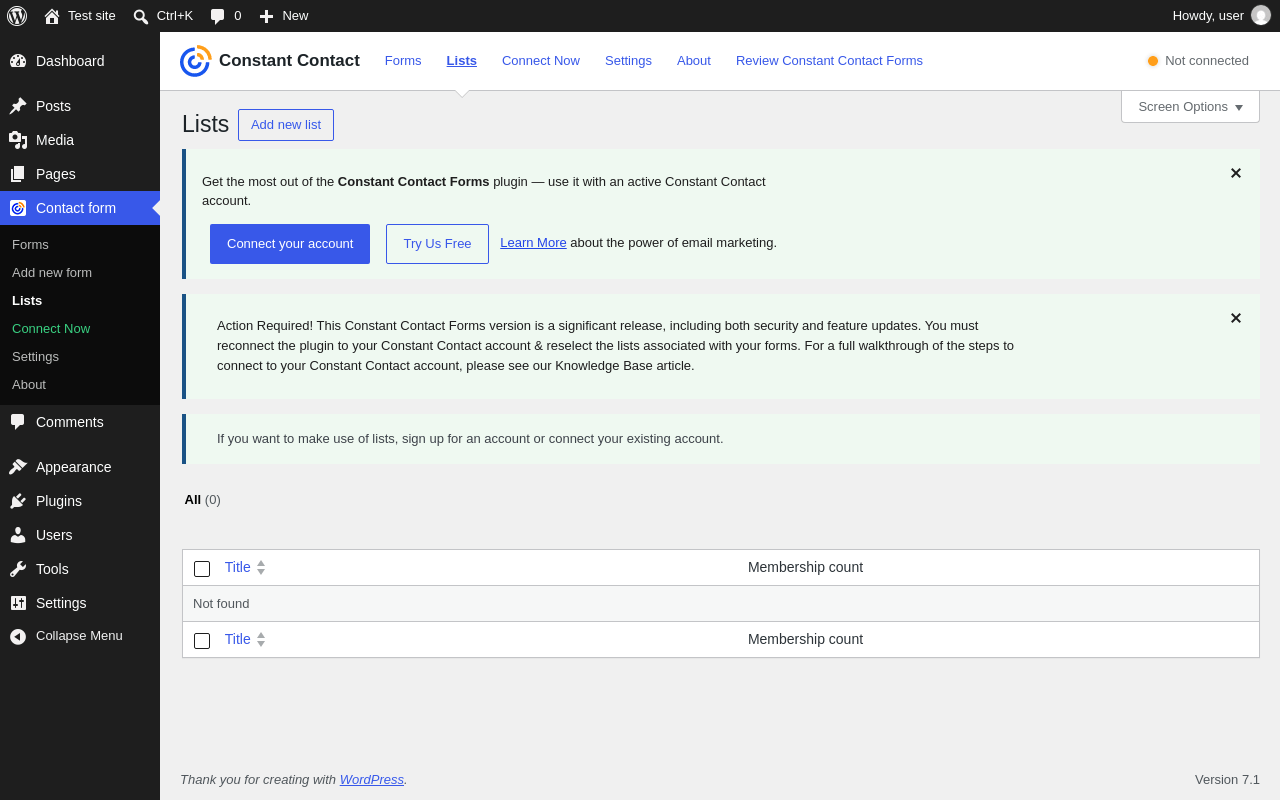Viewport: 1280px width, 800px height.
Task: Open the Appearance menu in the sidebar
Action: 80,467
